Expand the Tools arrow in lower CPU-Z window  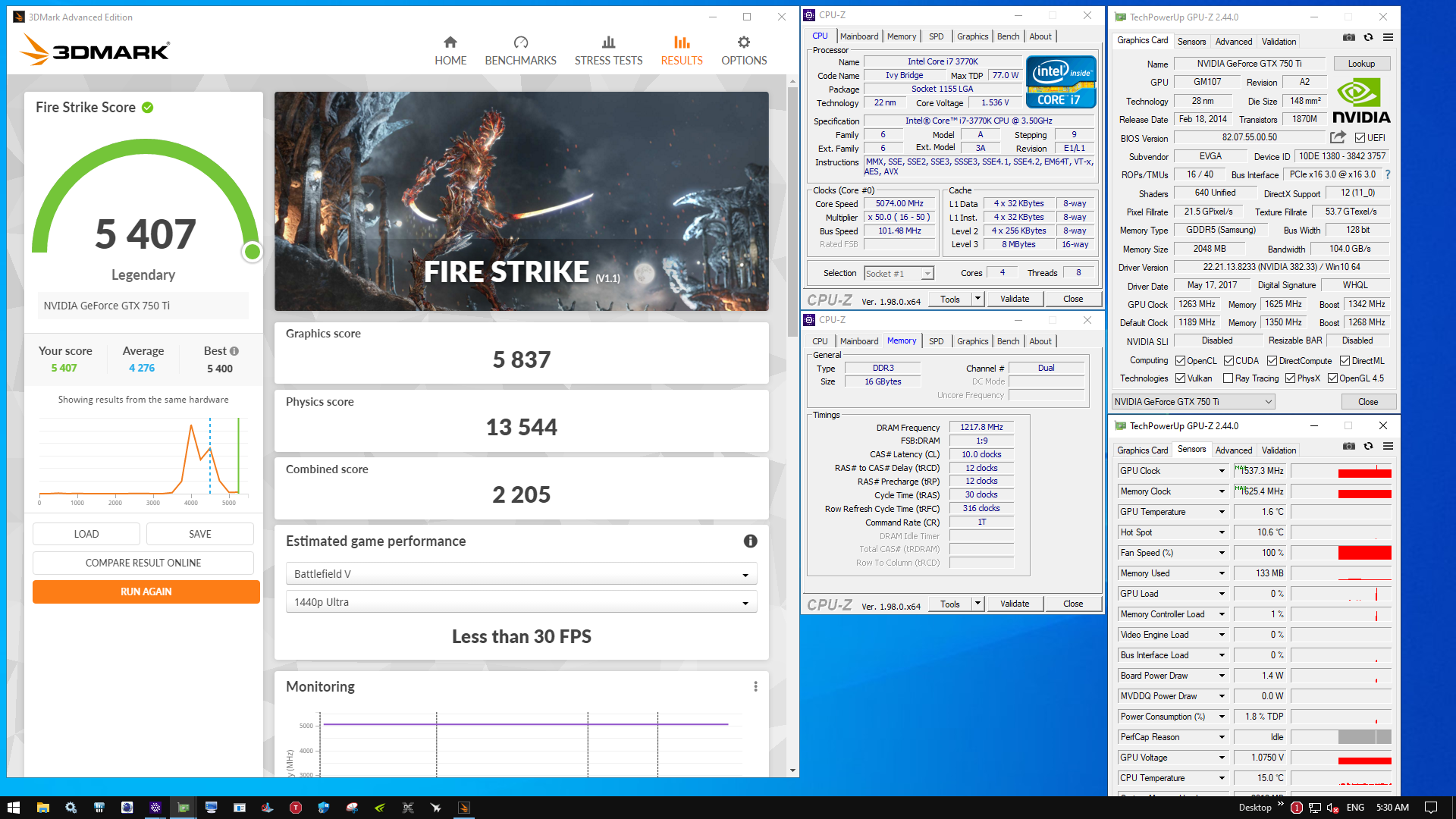(x=977, y=604)
